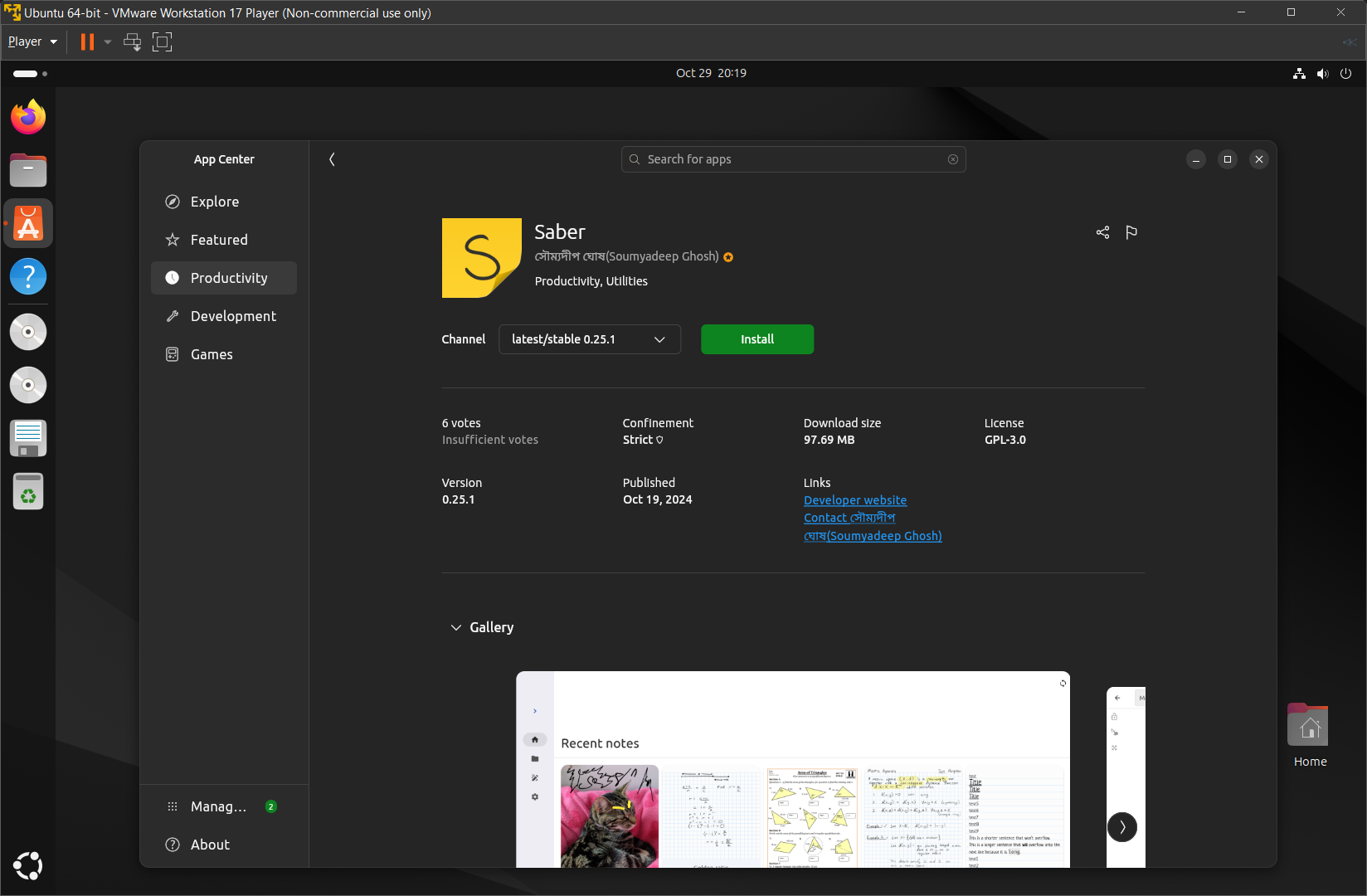Image resolution: width=1367 pixels, height=896 pixels.
Task: Open the floppy drive dock icon
Action: pos(28,438)
